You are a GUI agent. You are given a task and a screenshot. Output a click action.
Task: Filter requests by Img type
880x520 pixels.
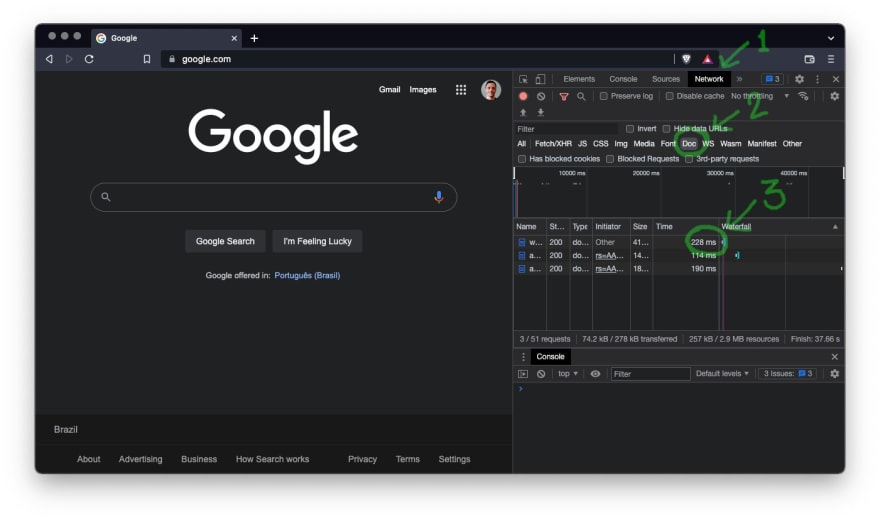pos(621,144)
